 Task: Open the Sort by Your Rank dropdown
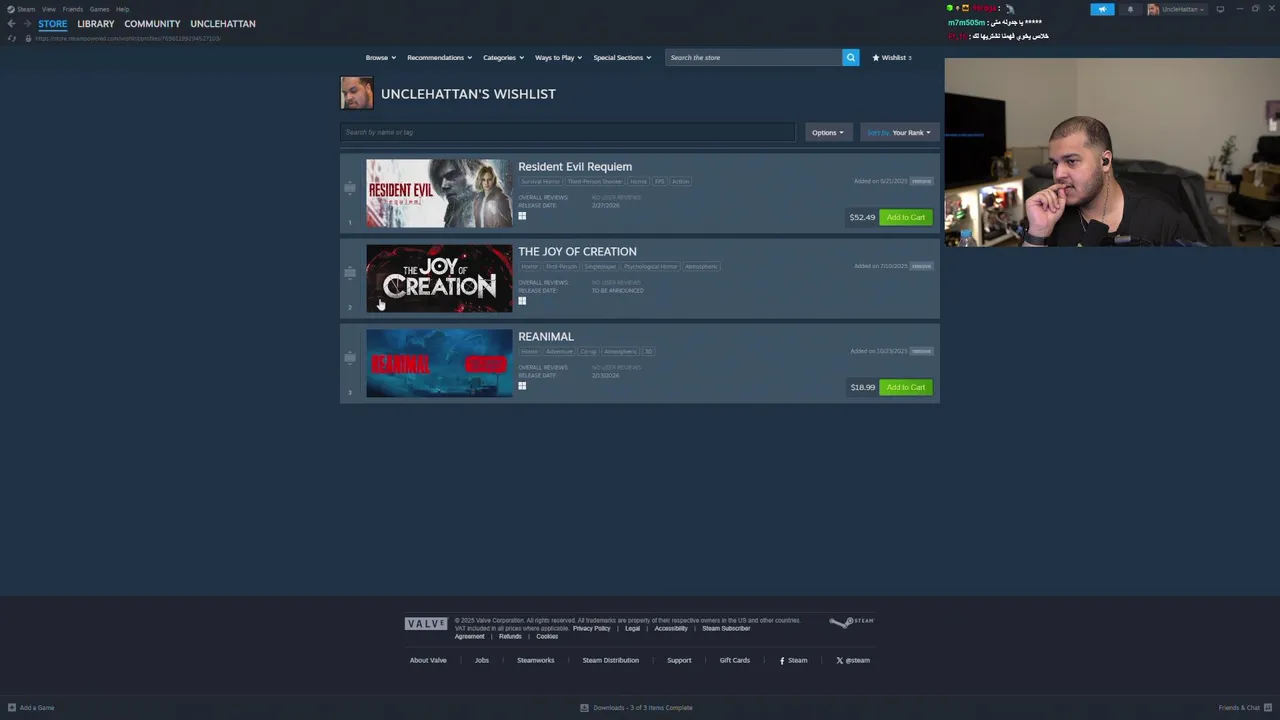[x=899, y=132]
